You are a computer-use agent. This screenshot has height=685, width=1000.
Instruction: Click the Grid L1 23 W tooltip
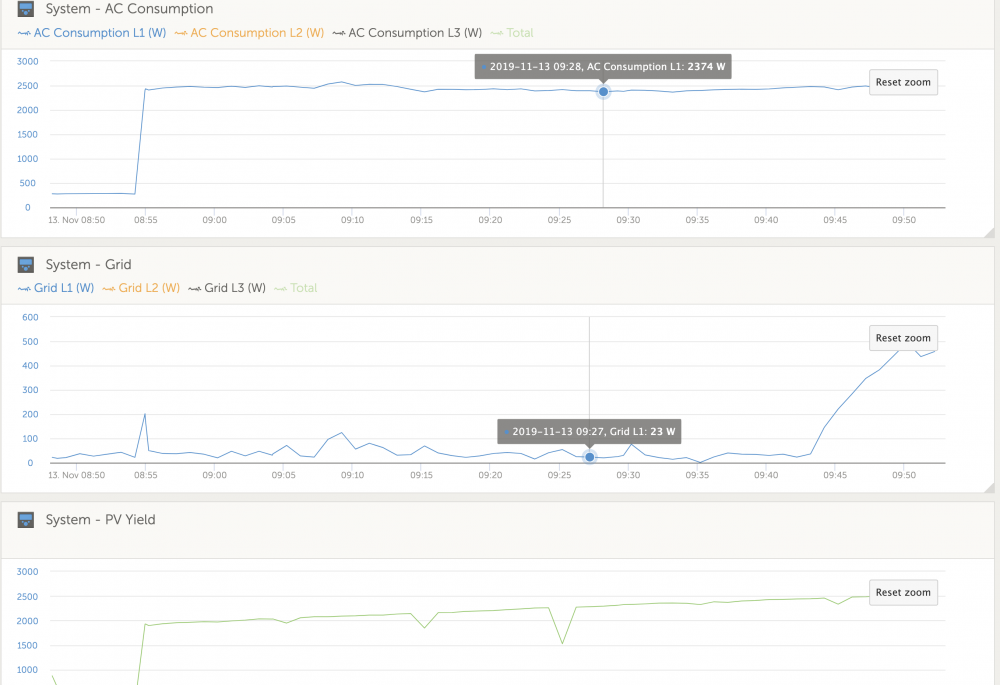pos(590,431)
